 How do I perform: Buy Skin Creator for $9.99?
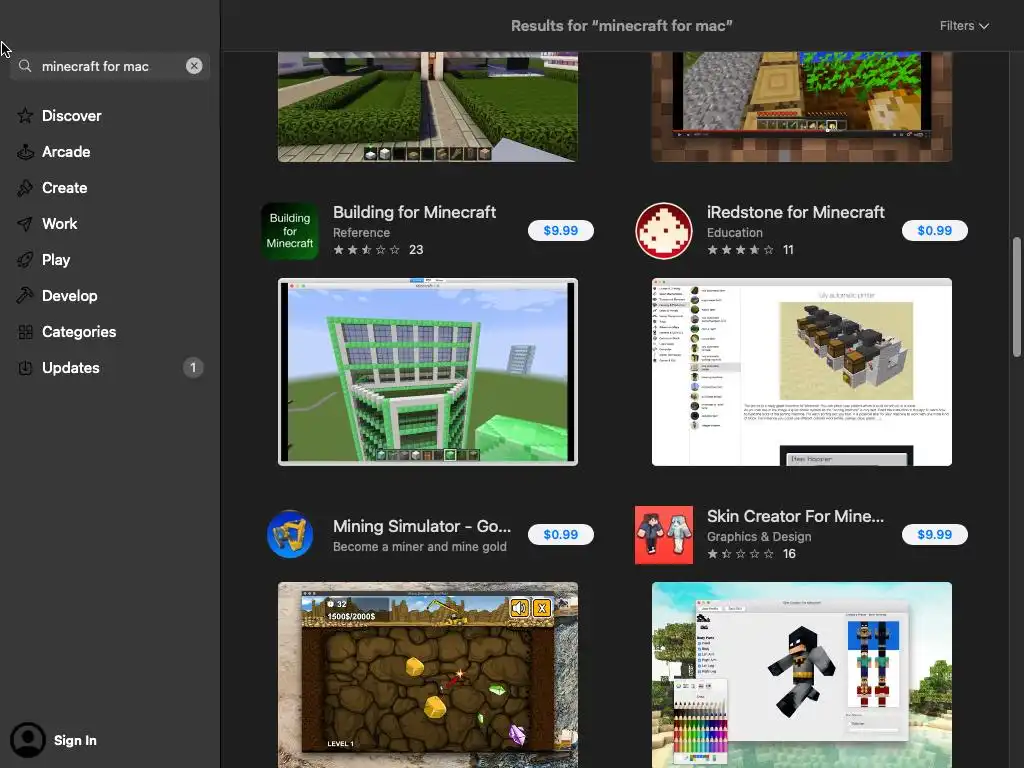935,534
